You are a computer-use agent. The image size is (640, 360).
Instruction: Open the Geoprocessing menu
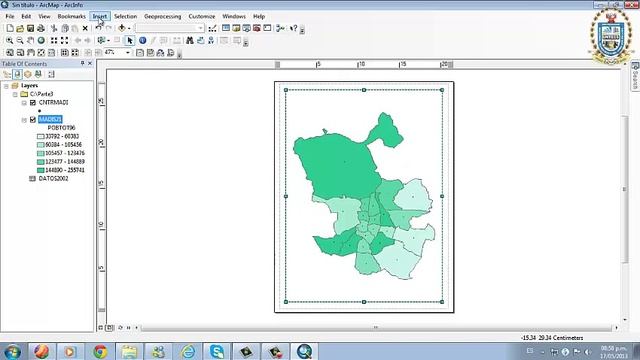(162, 16)
